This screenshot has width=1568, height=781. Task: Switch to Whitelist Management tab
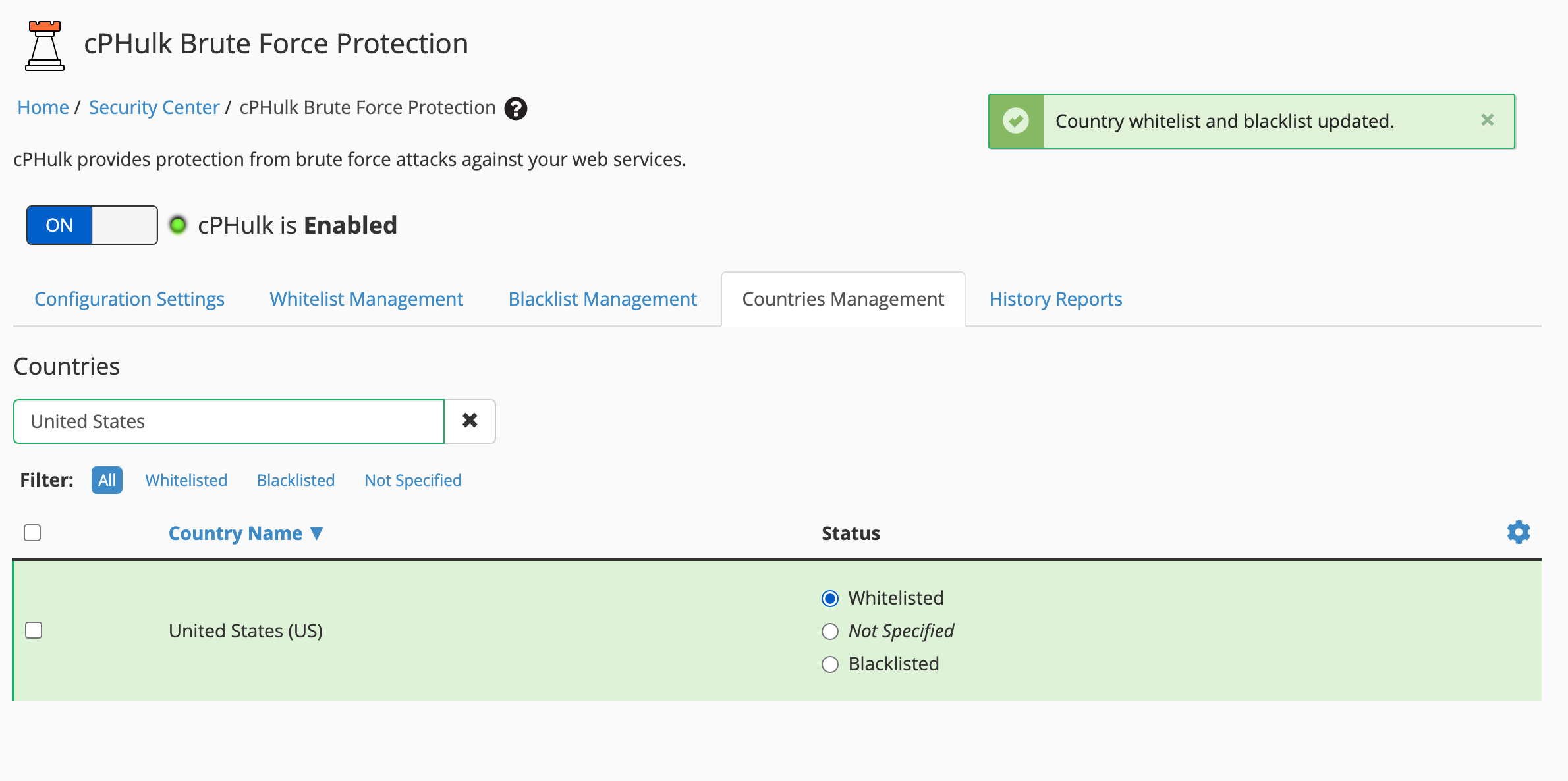coord(366,299)
